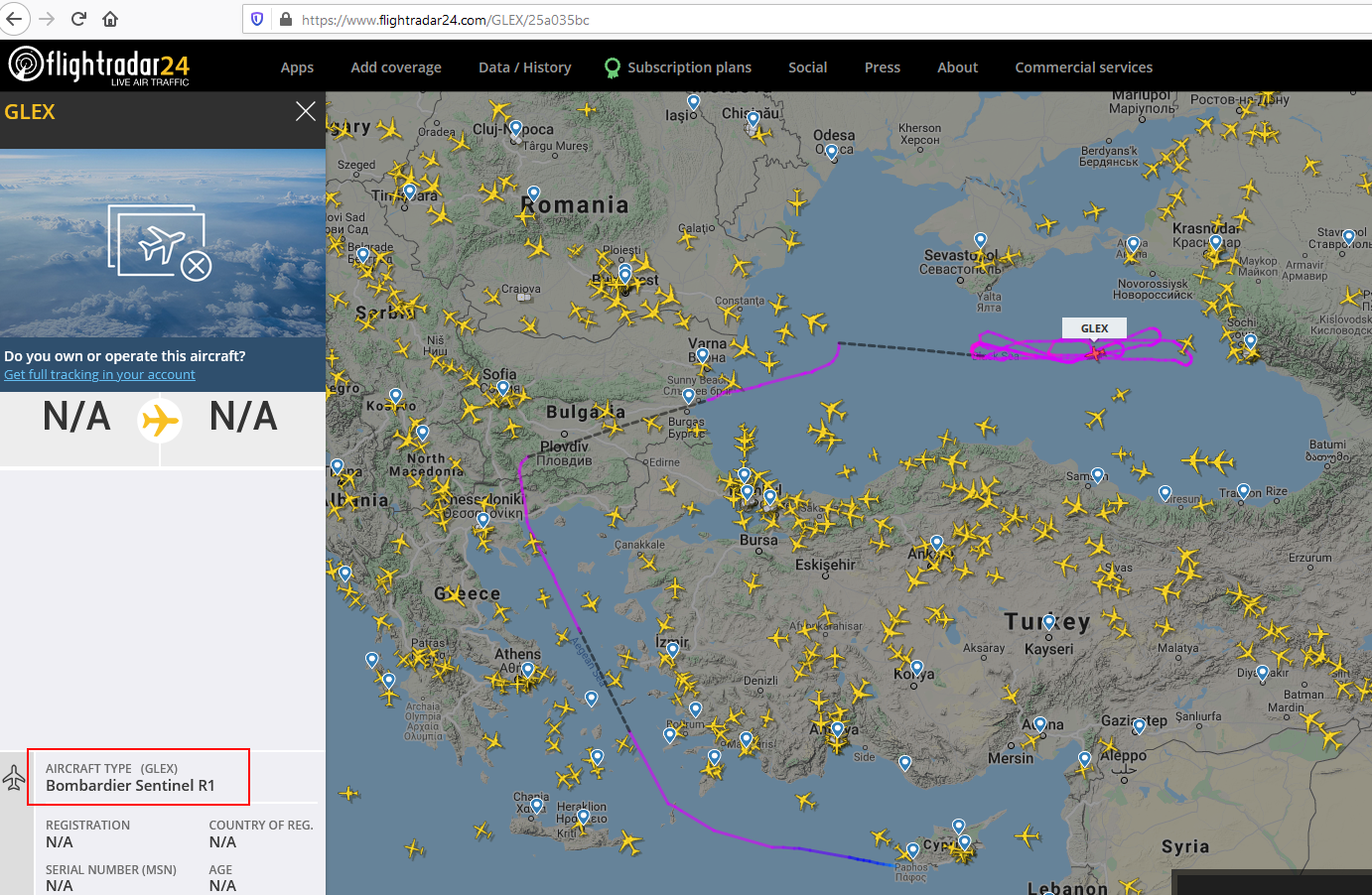The height and width of the screenshot is (895, 1372).
Task: Click the airport pin at Gaziantep
Action: tap(1140, 727)
